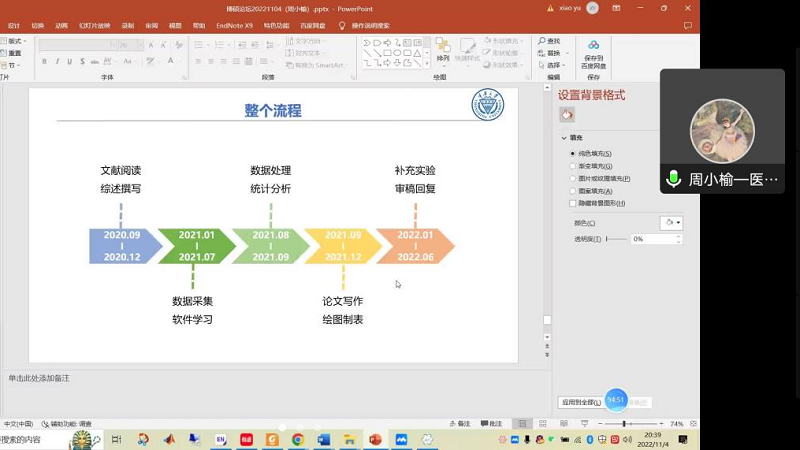This screenshot has height=450, width=800.
Task: Click the Reset (重置) slide button
Action: 12,53
